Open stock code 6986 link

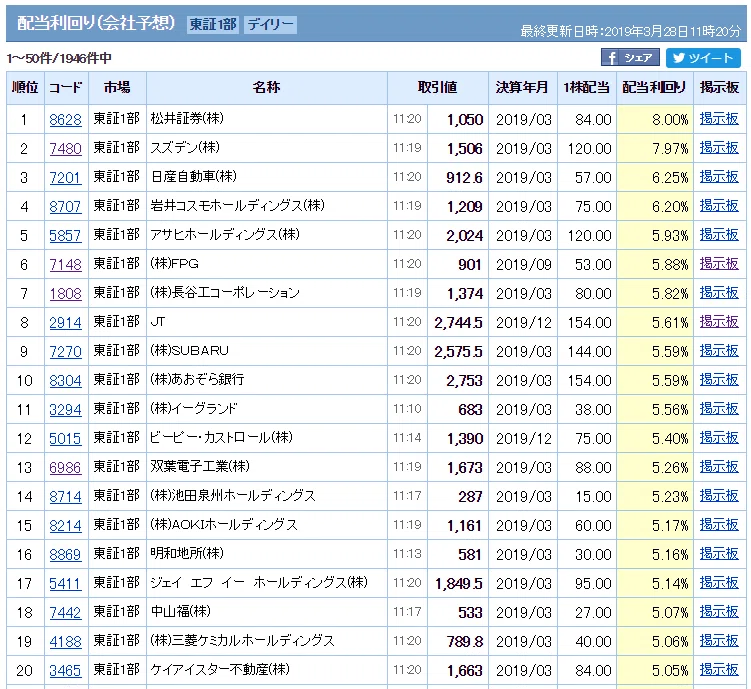(66, 467)
